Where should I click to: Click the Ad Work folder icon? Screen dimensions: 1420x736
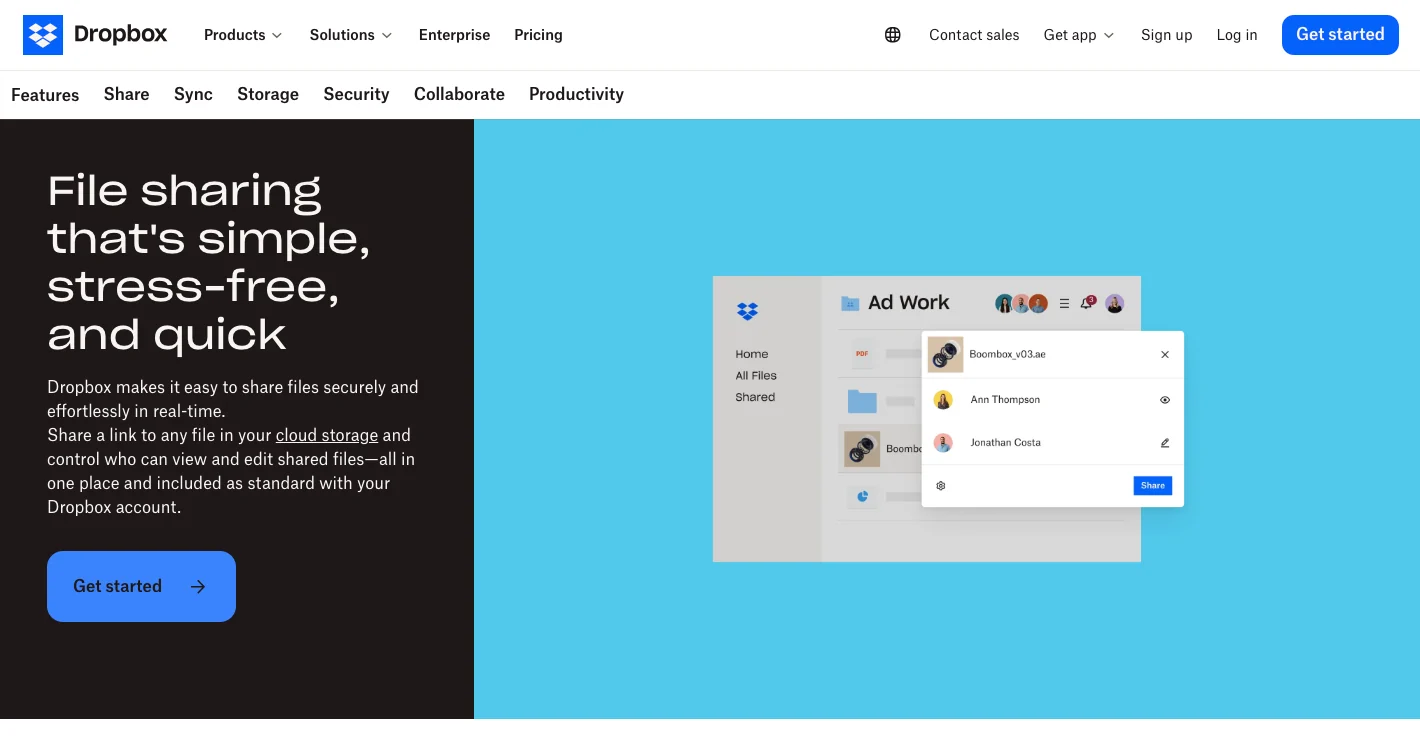pyautogui.click(x=850, y=303)
